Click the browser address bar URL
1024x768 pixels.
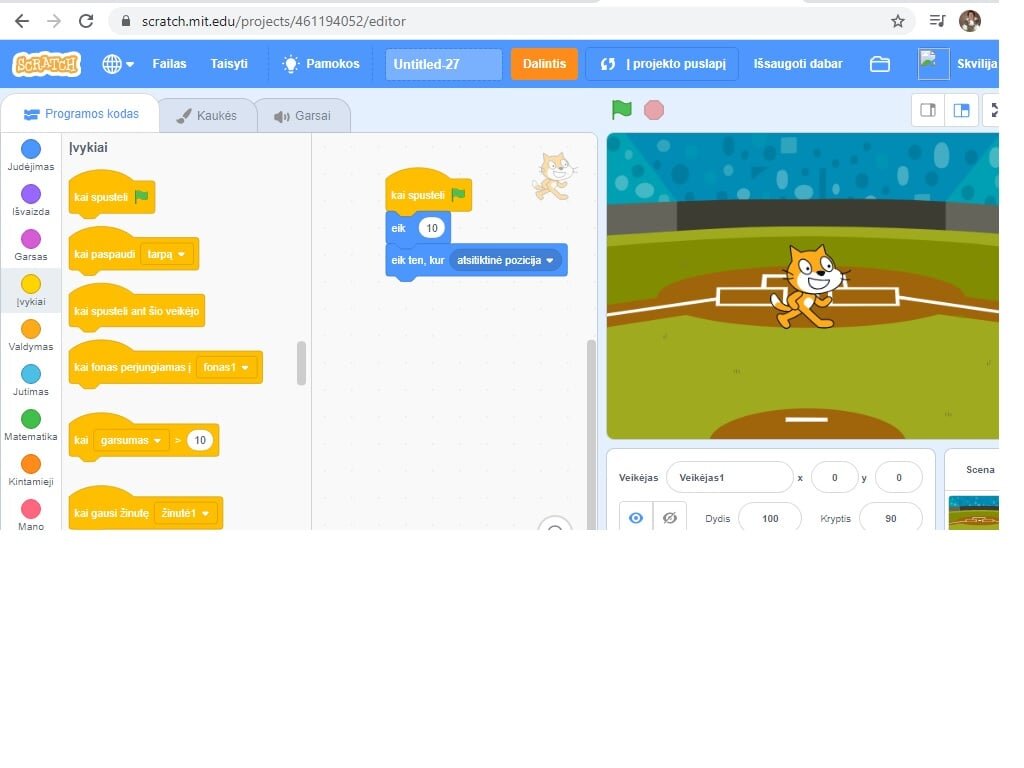[274, 21]
